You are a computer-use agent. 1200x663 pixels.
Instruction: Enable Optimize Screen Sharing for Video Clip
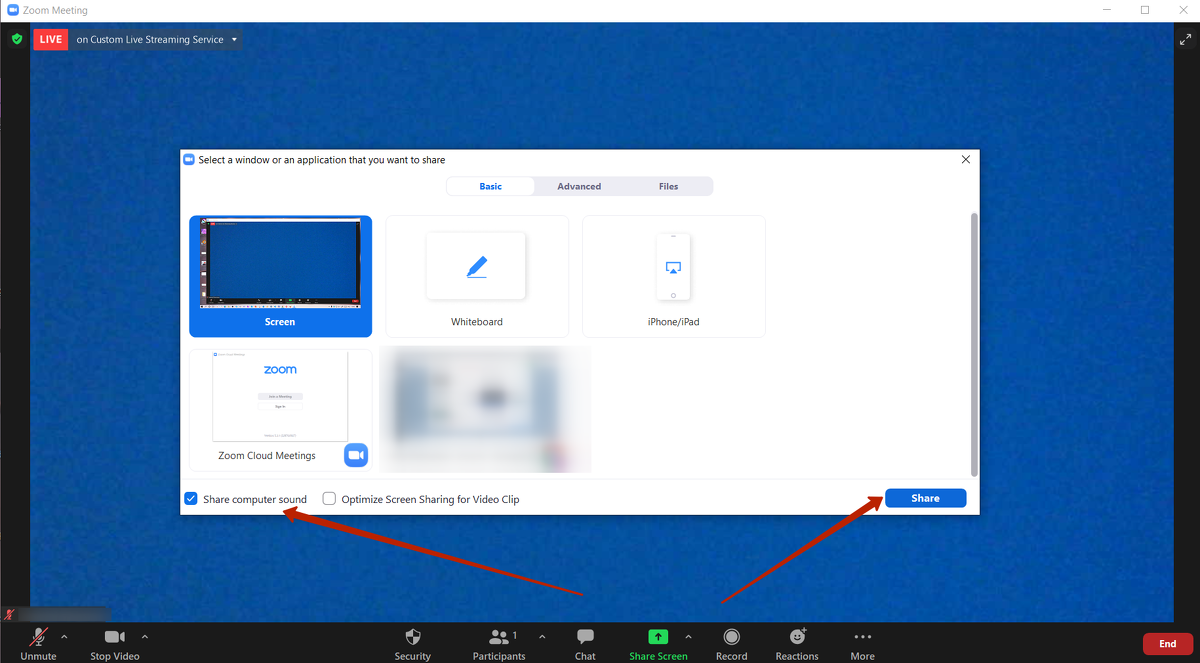click(329, 499)
